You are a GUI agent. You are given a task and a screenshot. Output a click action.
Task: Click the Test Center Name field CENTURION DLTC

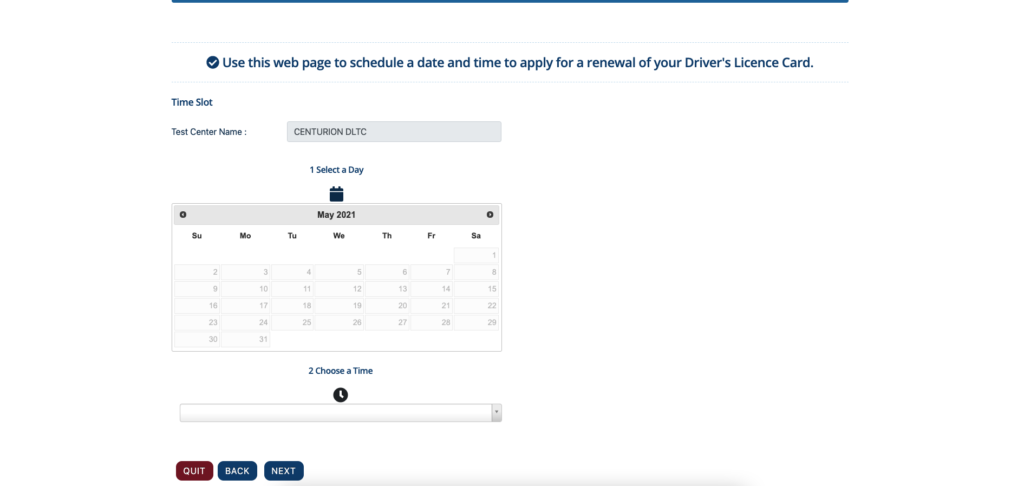click(x=394, y=131)
